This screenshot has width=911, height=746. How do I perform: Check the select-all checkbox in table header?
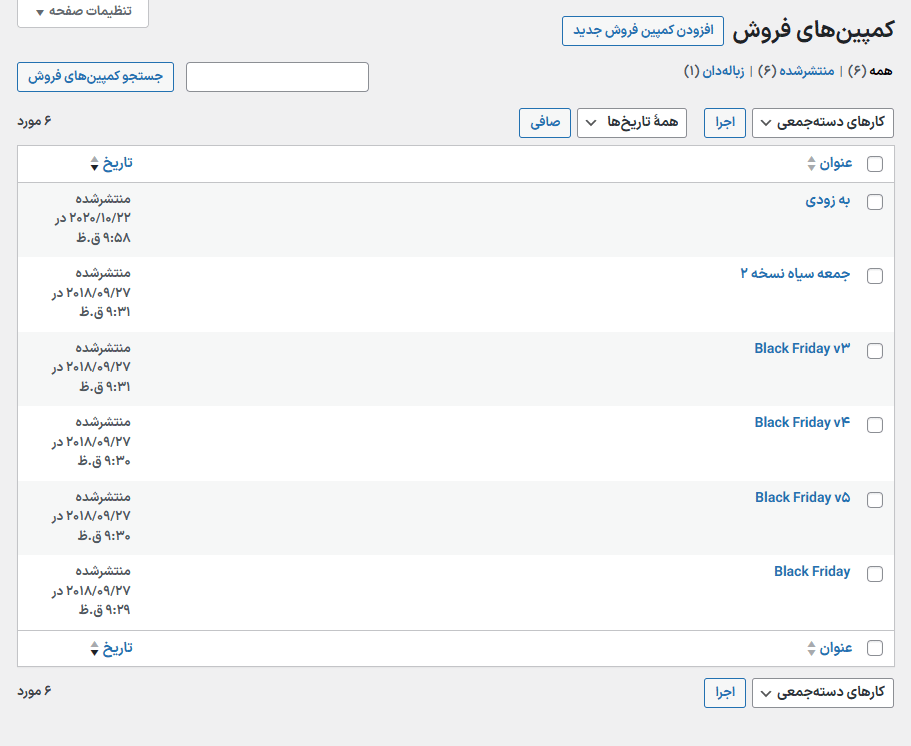[875, 164]
